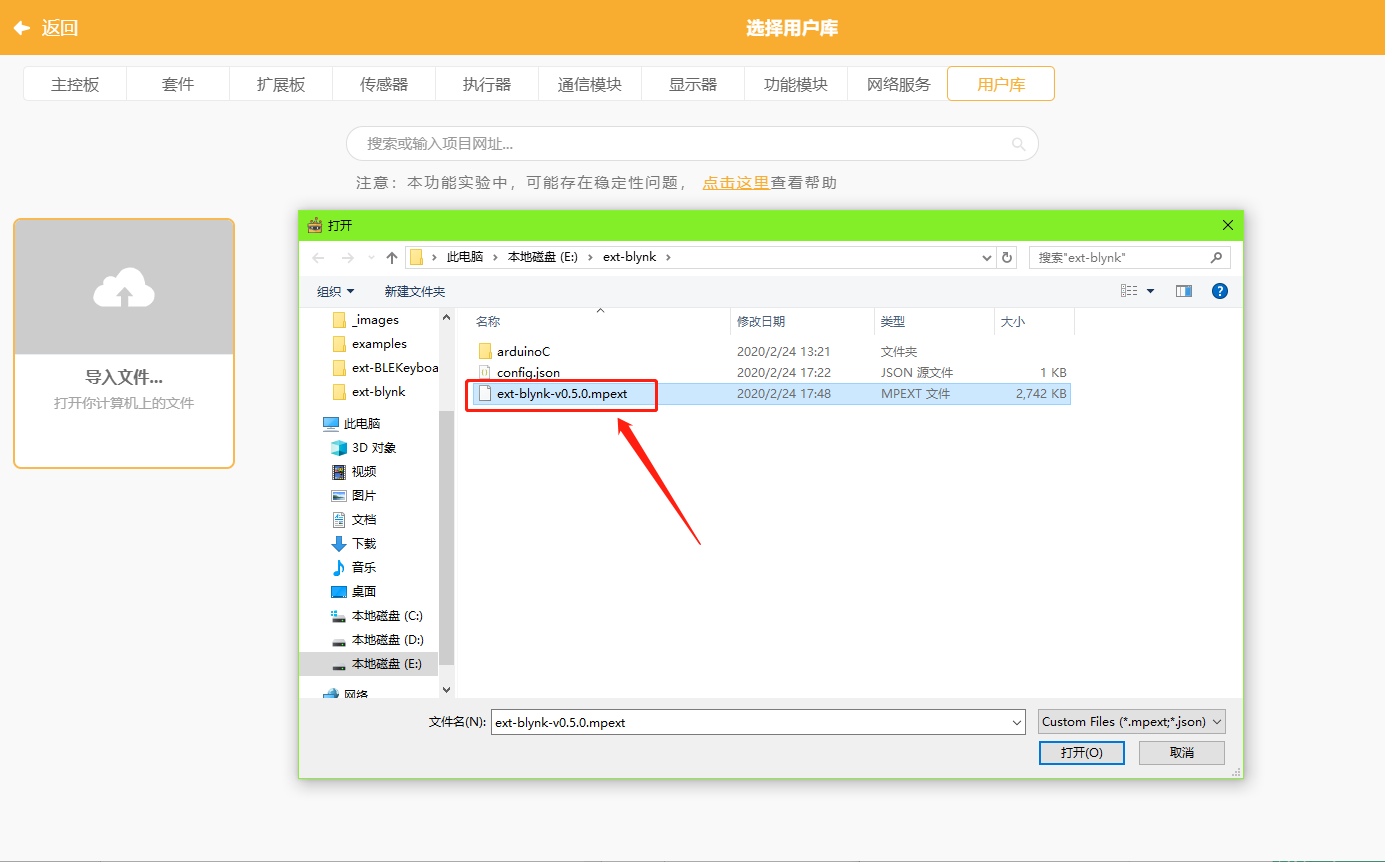Open the 组织 menu
The image size is (1385, 862).
coord(336,291)
